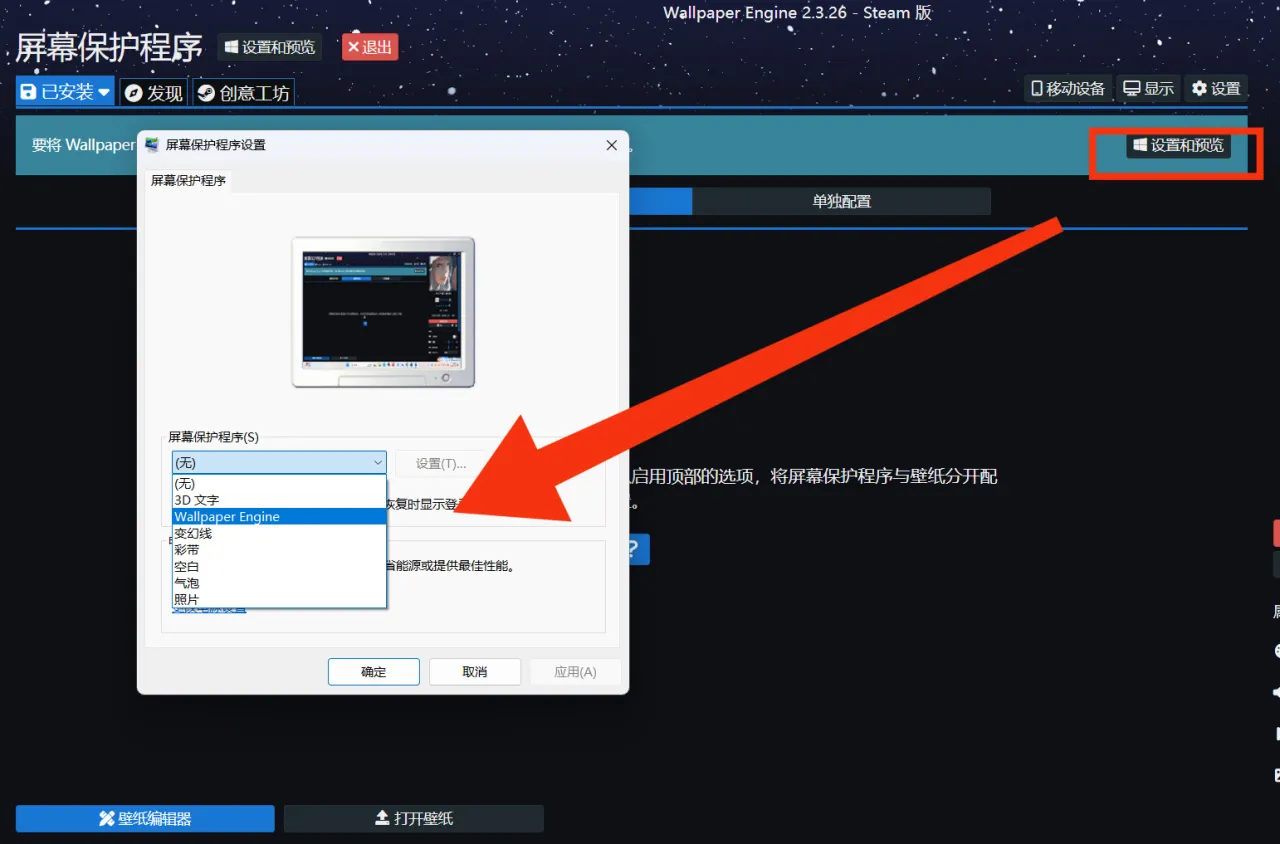
Task: Click the 屏幕保护程序设置 dialog title icon
Action: pos(152,145)
